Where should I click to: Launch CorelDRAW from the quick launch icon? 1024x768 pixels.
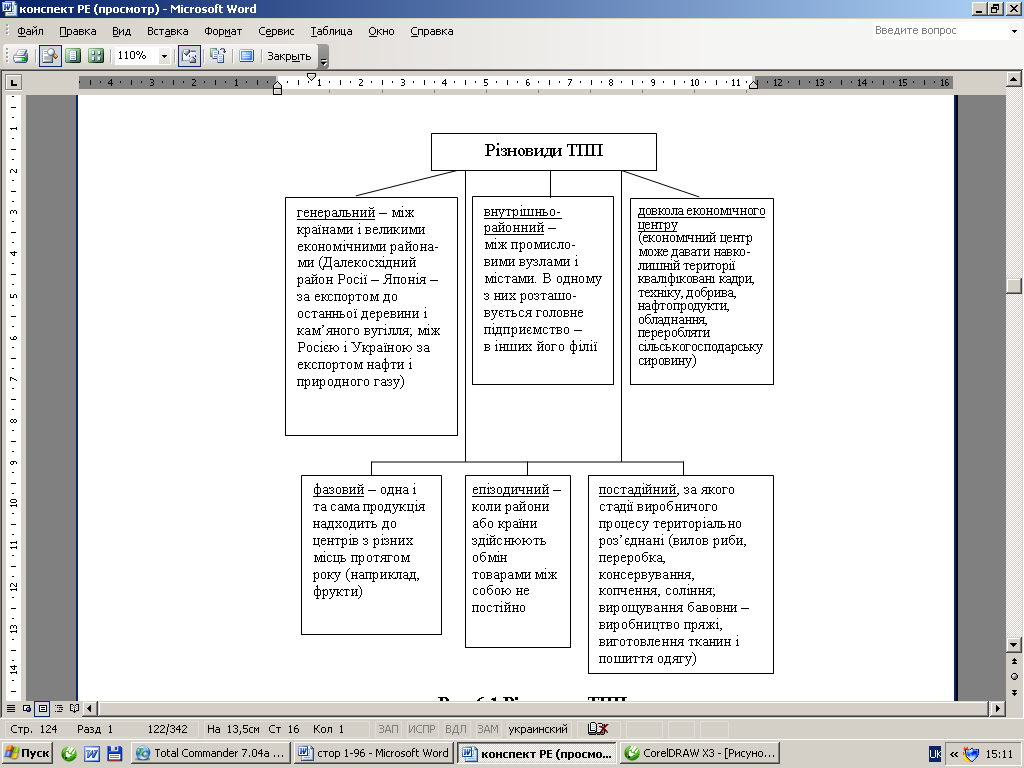coord(69,753)
